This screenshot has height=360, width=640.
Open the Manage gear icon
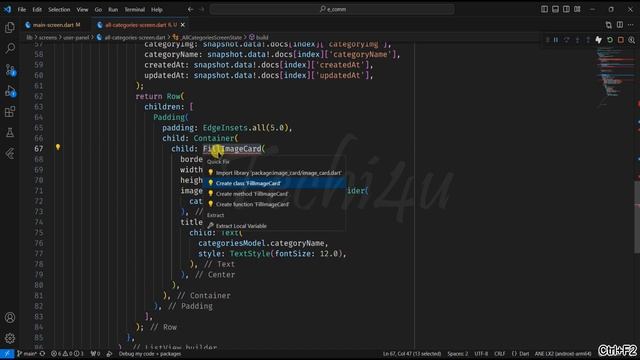[x=10, y=338]
